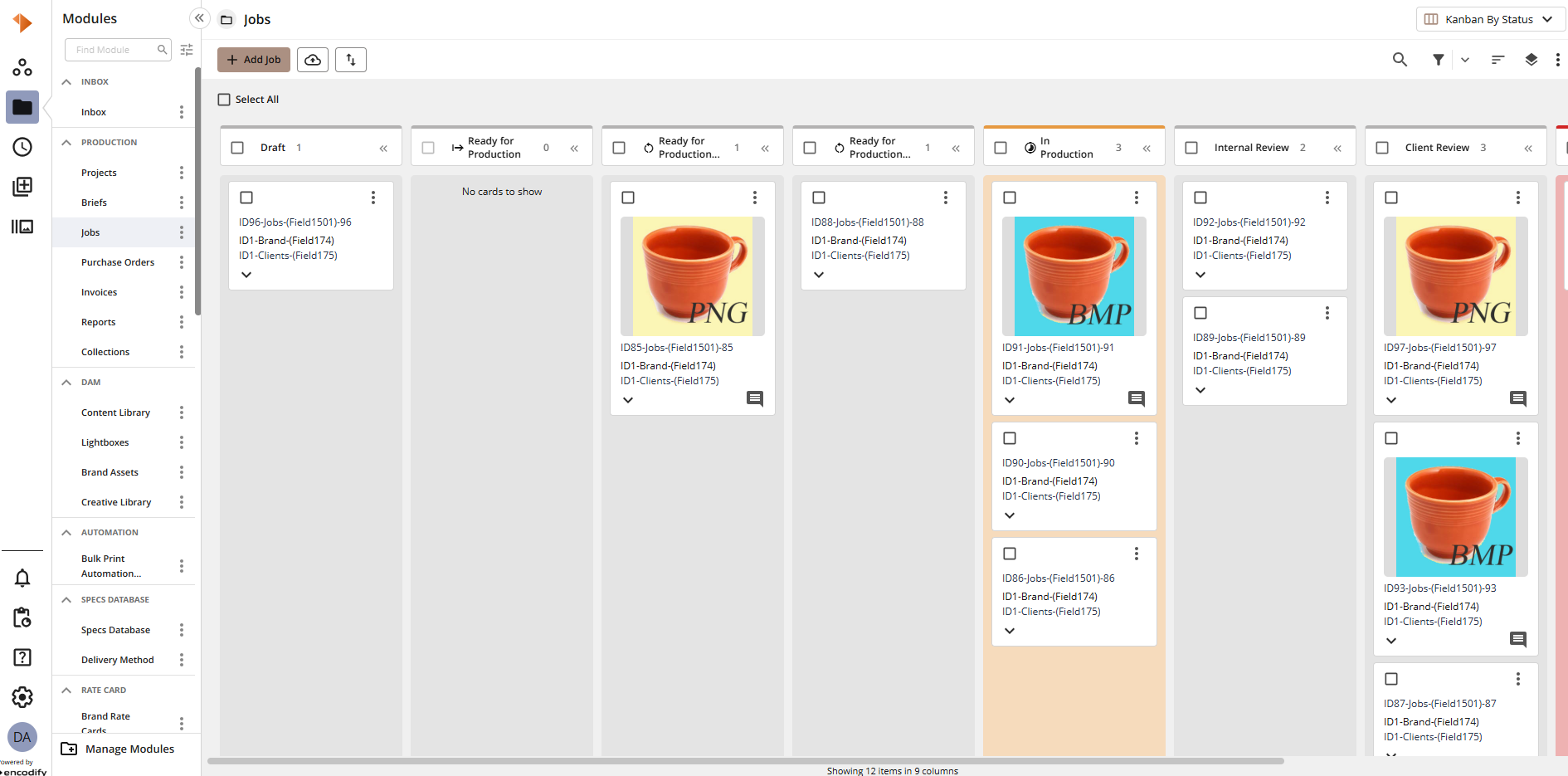Collapse the Modules panel with double chevron
This screenshot has width=1568, height=776.
199,18
